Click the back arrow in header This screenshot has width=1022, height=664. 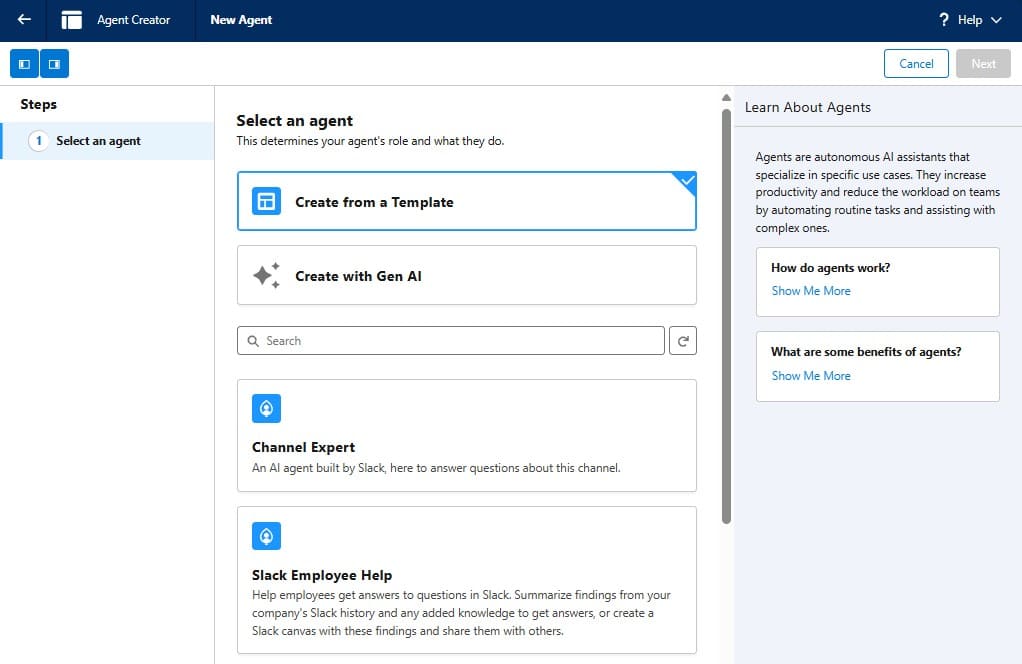click(x=24, y=20)
